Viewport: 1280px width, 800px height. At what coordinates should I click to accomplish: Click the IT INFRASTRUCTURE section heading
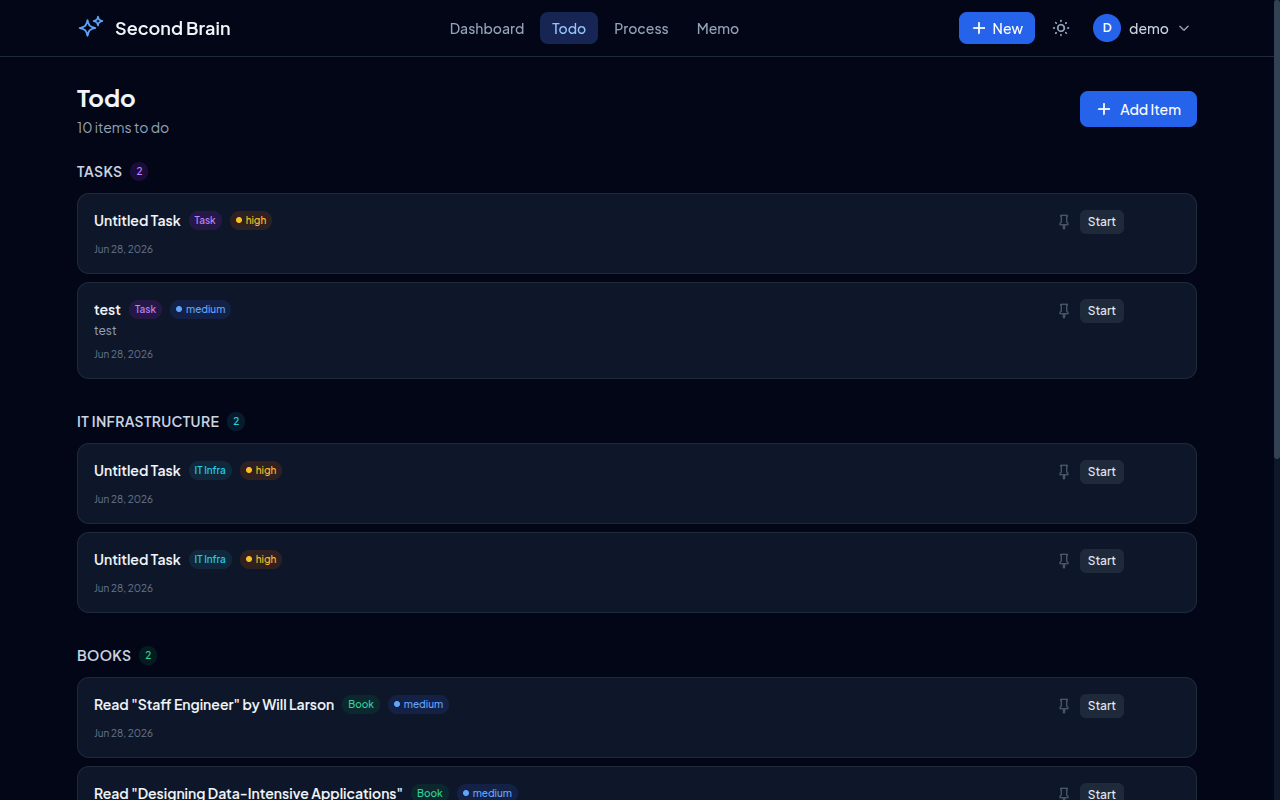click(148, 422)
